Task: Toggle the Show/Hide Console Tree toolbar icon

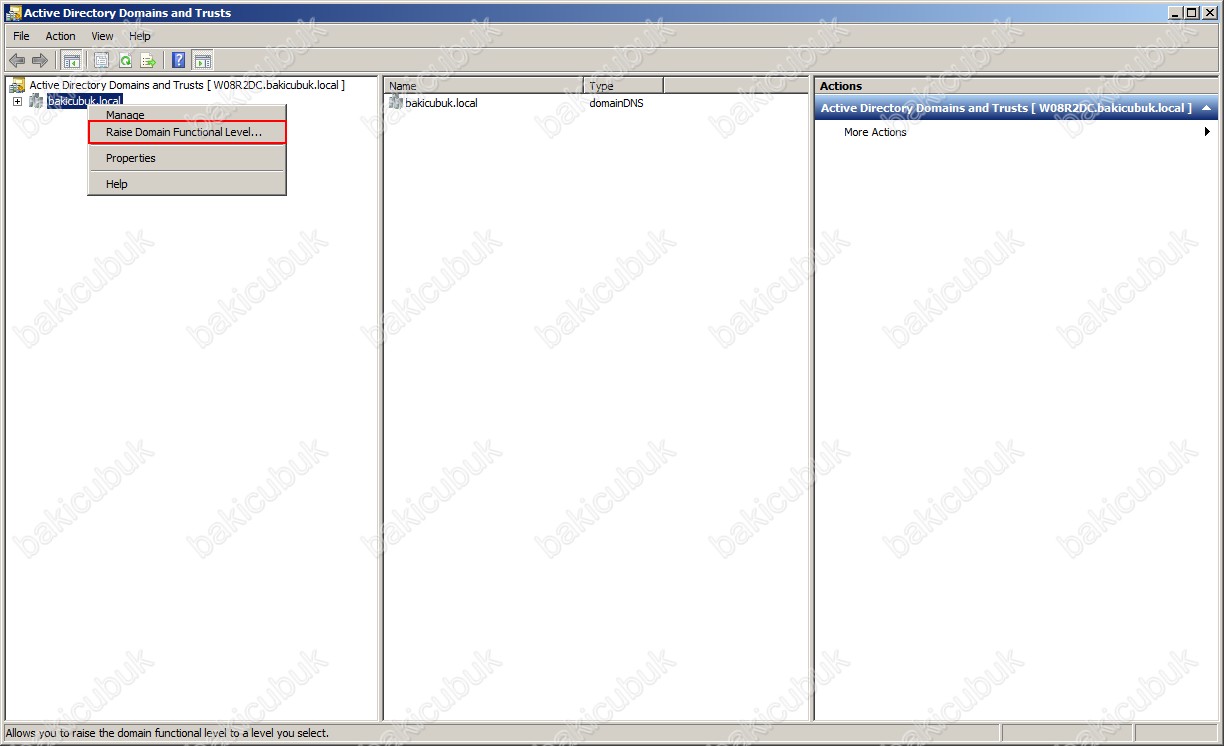Action: pyautogui.click(x=72, y=60)
